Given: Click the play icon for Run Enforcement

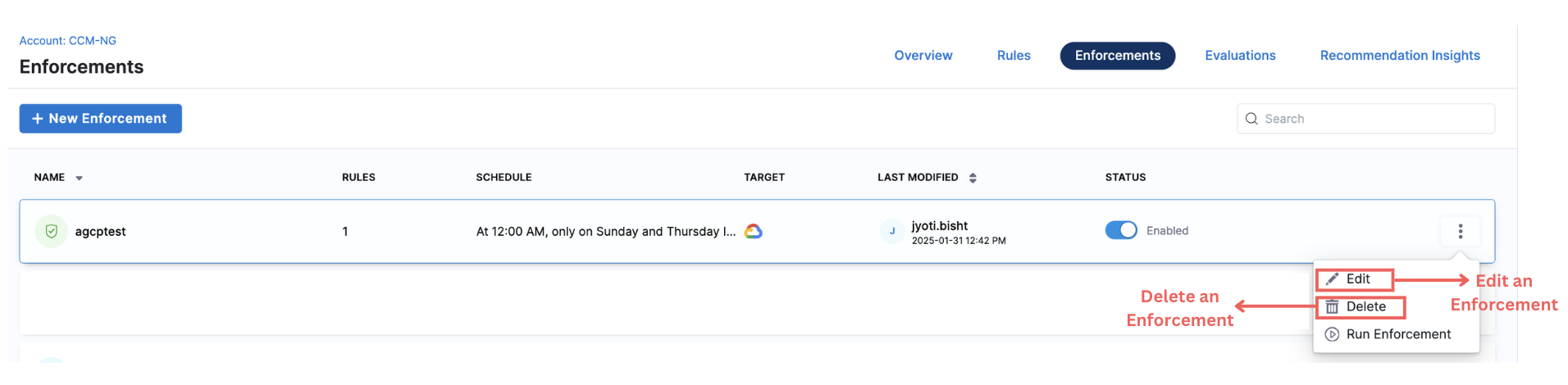Looking at the screenshot, I should pos(1333,334).
